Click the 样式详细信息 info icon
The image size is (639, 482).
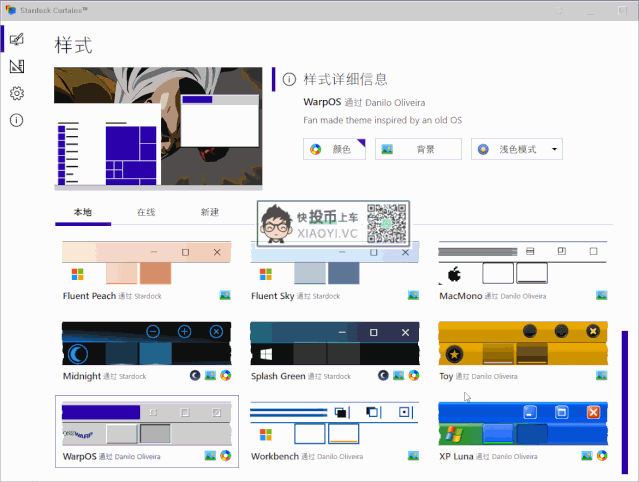289,79
